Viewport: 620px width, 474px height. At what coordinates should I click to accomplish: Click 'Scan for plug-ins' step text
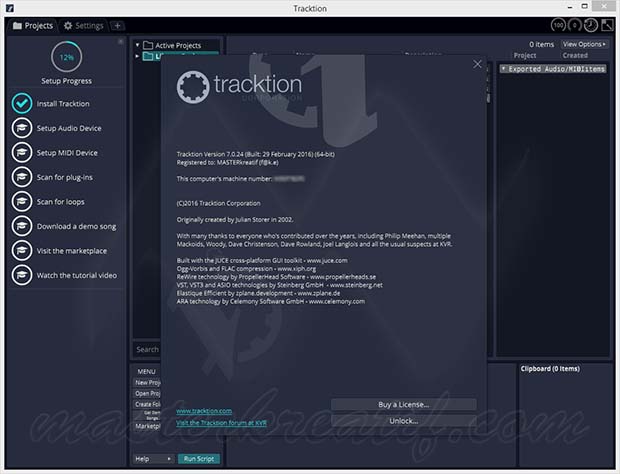[x=64, y=177]
